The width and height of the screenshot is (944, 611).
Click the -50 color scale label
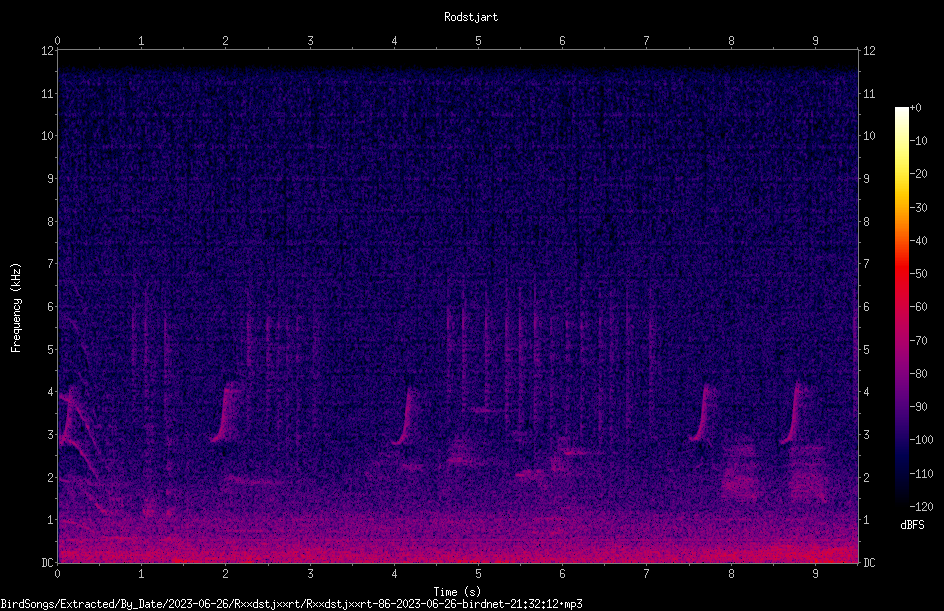click(x=919, y=274)
